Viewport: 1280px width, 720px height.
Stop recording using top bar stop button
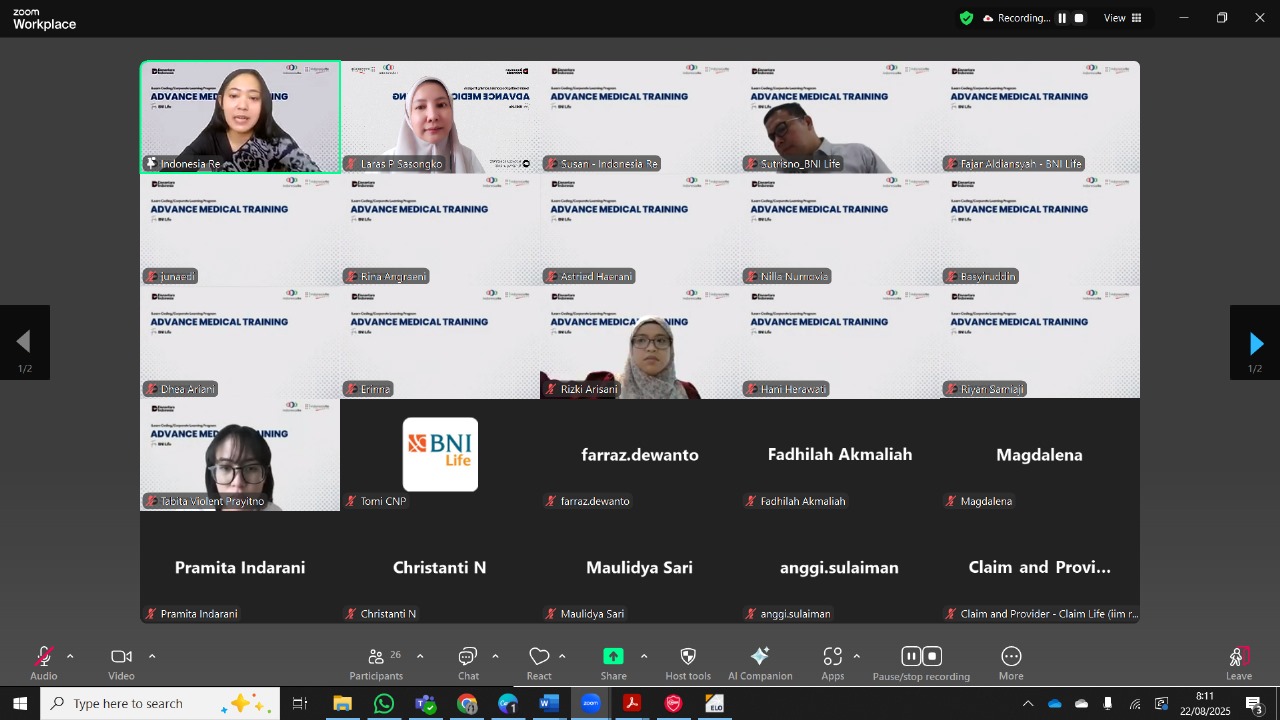(1079, 18)
